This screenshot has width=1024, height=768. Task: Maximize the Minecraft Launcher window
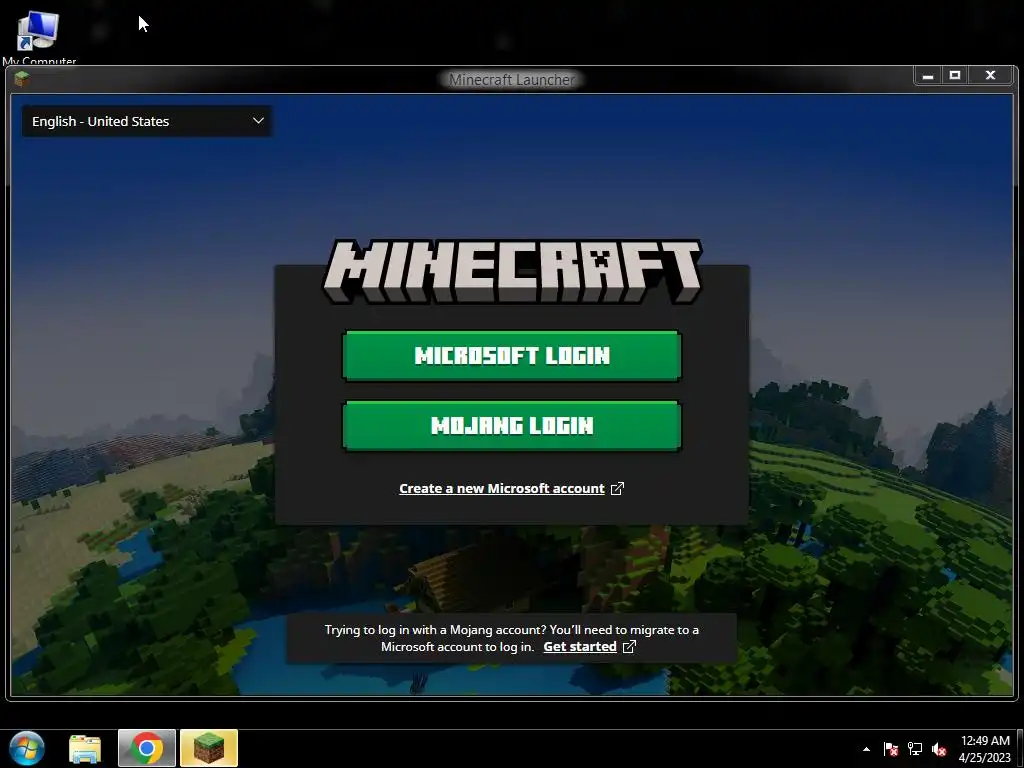click(x=955, y=76)
